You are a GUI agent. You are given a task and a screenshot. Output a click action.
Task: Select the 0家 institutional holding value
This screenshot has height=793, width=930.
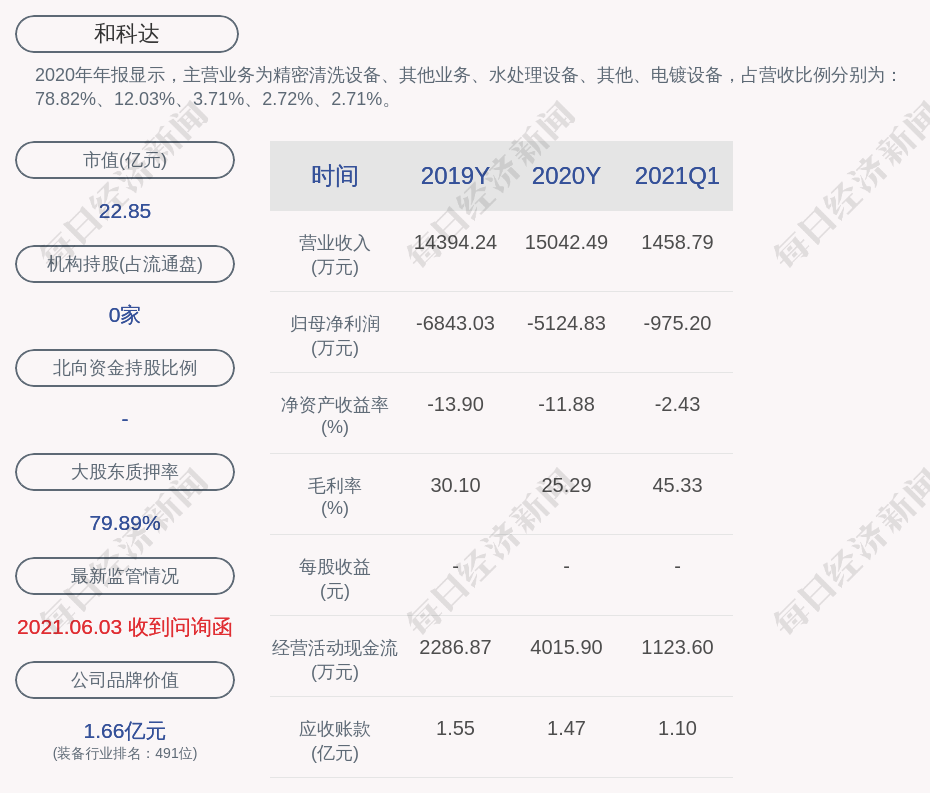click(x=125, y=315)
